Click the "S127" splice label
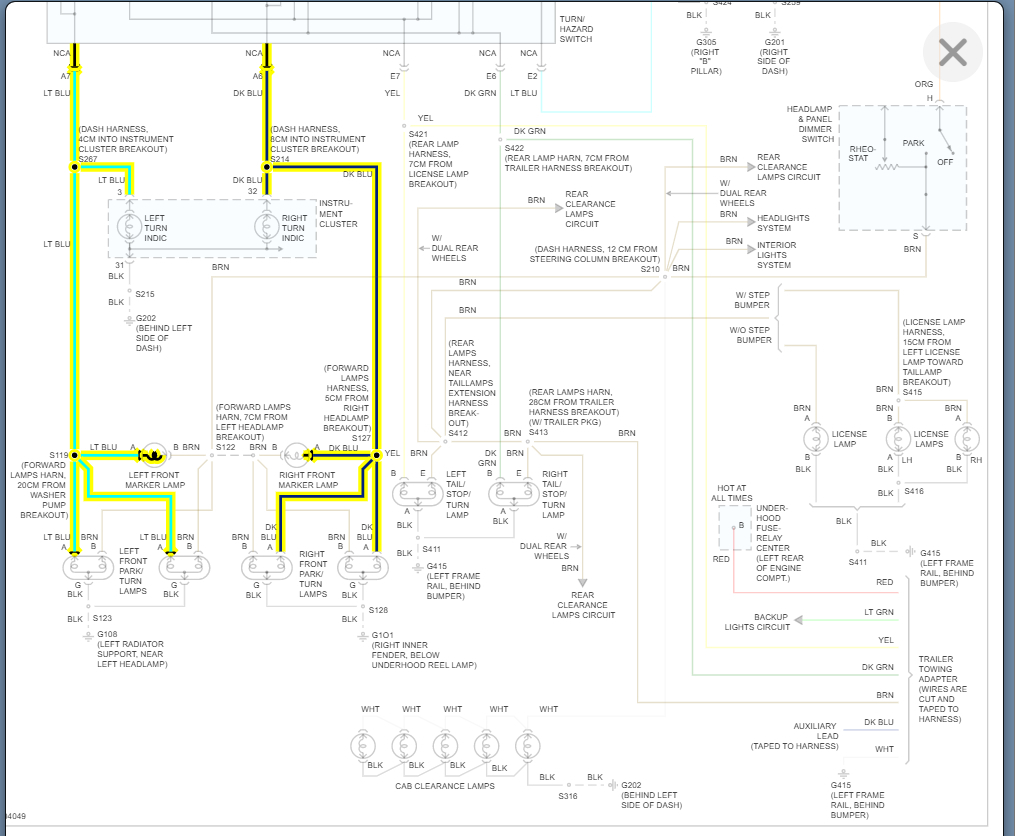This screenshot has height=836, width=1015. (x=361, y=438)
